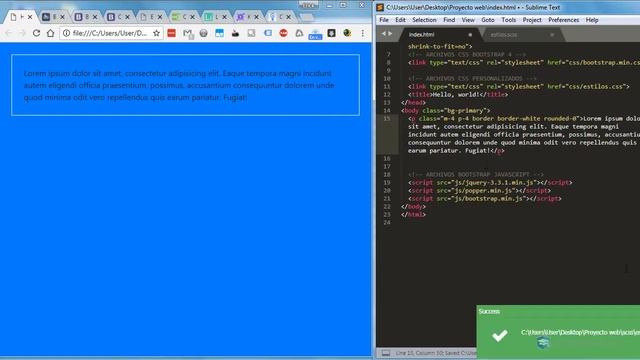Click line number 24 in the gutter
This screenshot has width=640, height=360.
(x=387, y=222)
